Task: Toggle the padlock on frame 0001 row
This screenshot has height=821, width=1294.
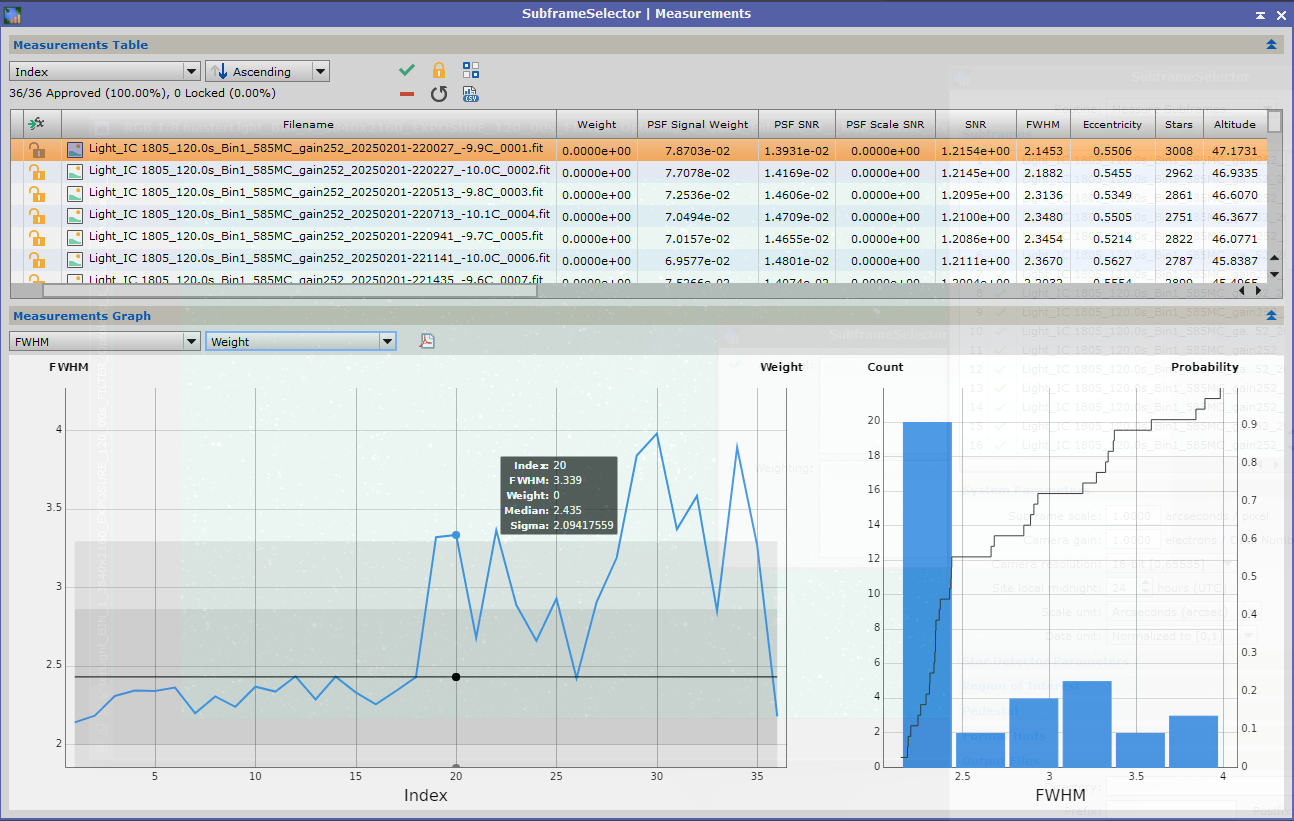Action: click(x=36, y=150)
